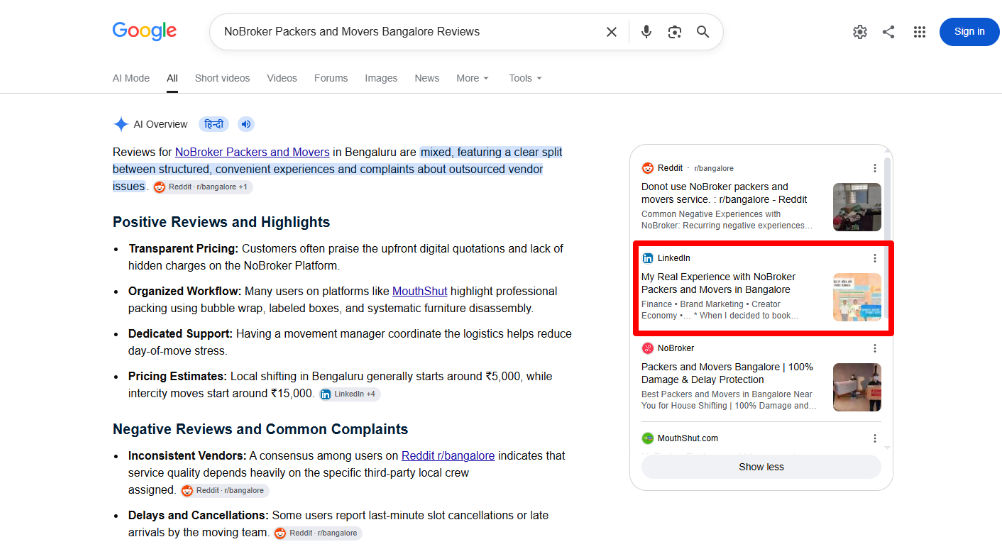This screenshot has width=1002, height=550.
Task: Click the AI Overview sparkle icon
Action: click(x=121, y=124)
